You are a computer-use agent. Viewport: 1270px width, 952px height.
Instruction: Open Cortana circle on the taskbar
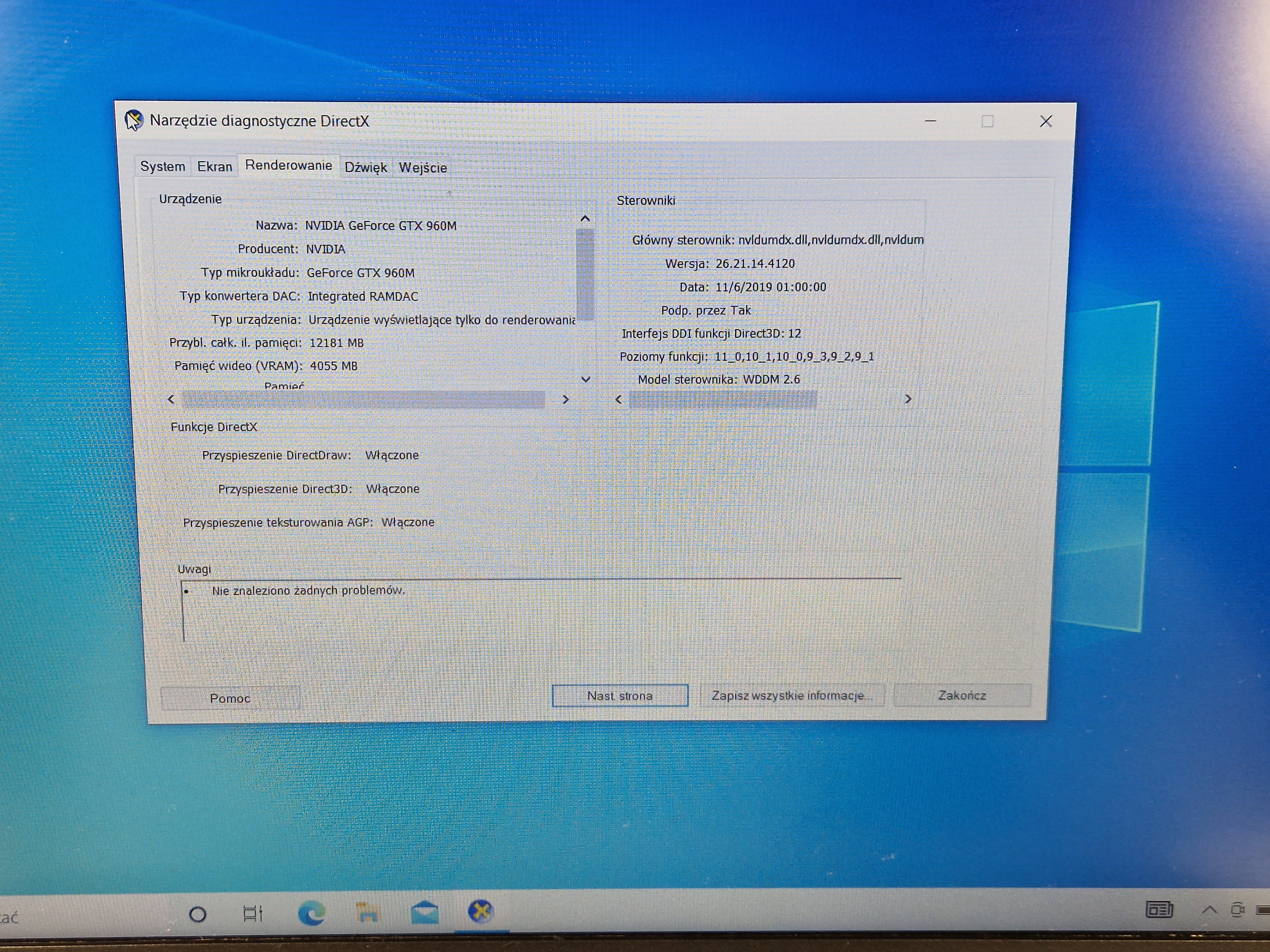click(x=197, y=914)
